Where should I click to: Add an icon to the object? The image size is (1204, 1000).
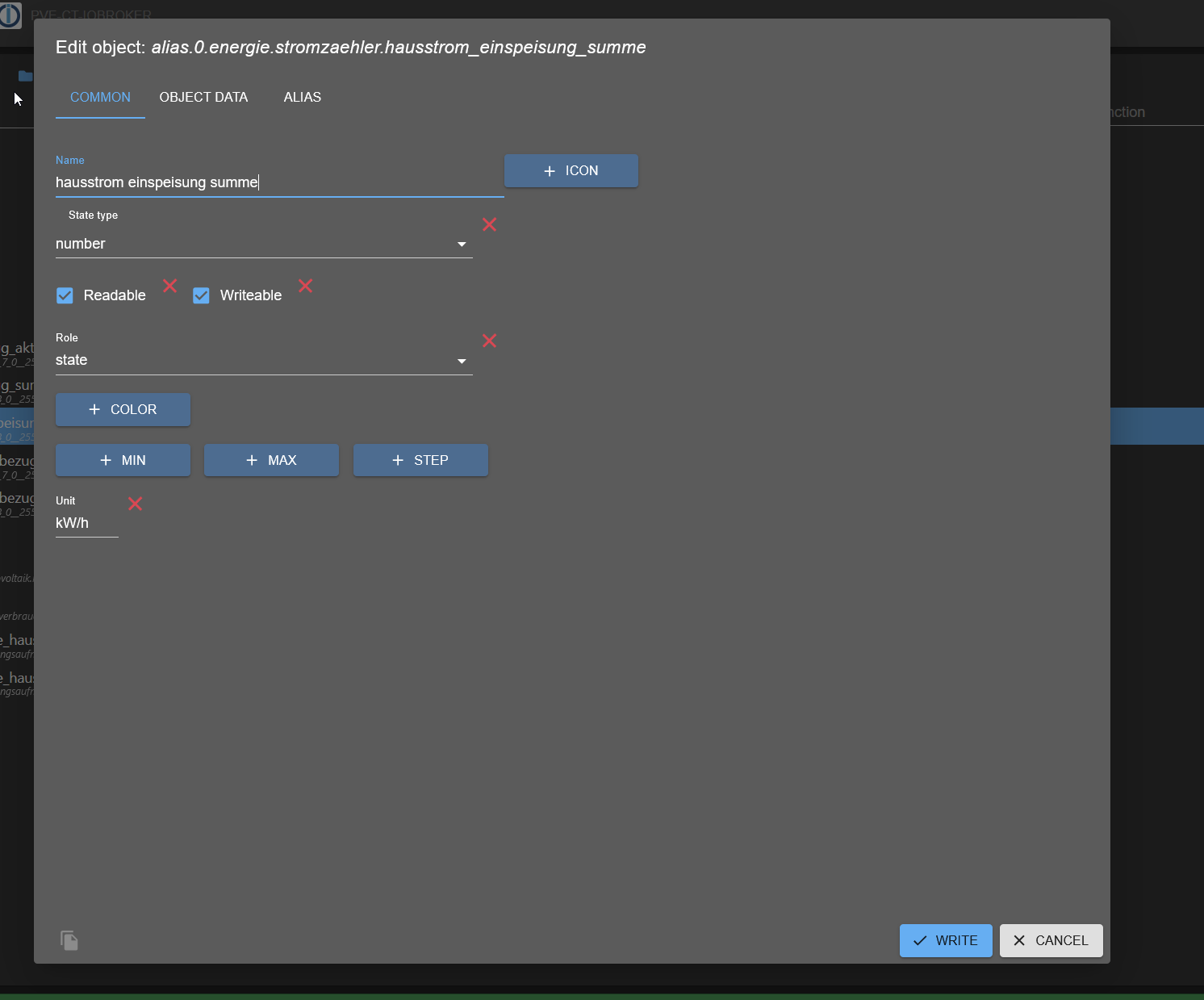pos(571,170)
